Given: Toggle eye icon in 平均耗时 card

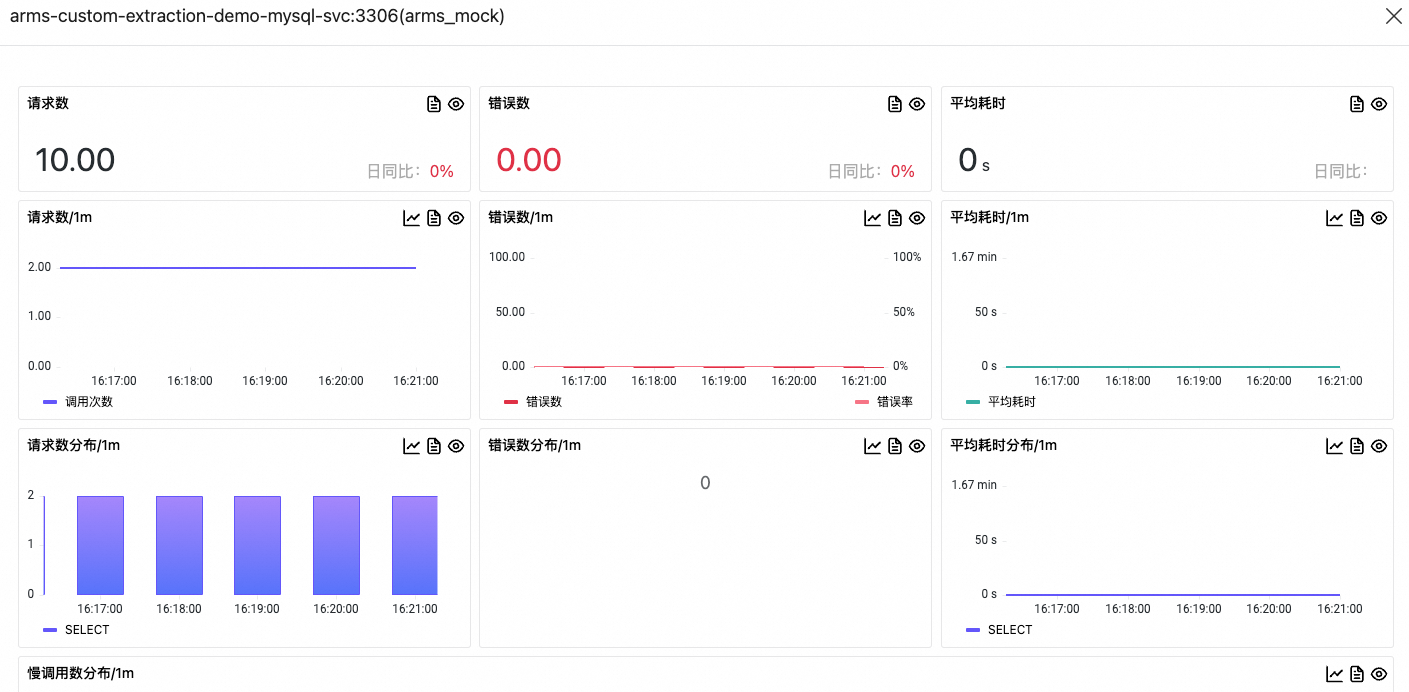Looking at the screenshot, I should [1379, 104].
